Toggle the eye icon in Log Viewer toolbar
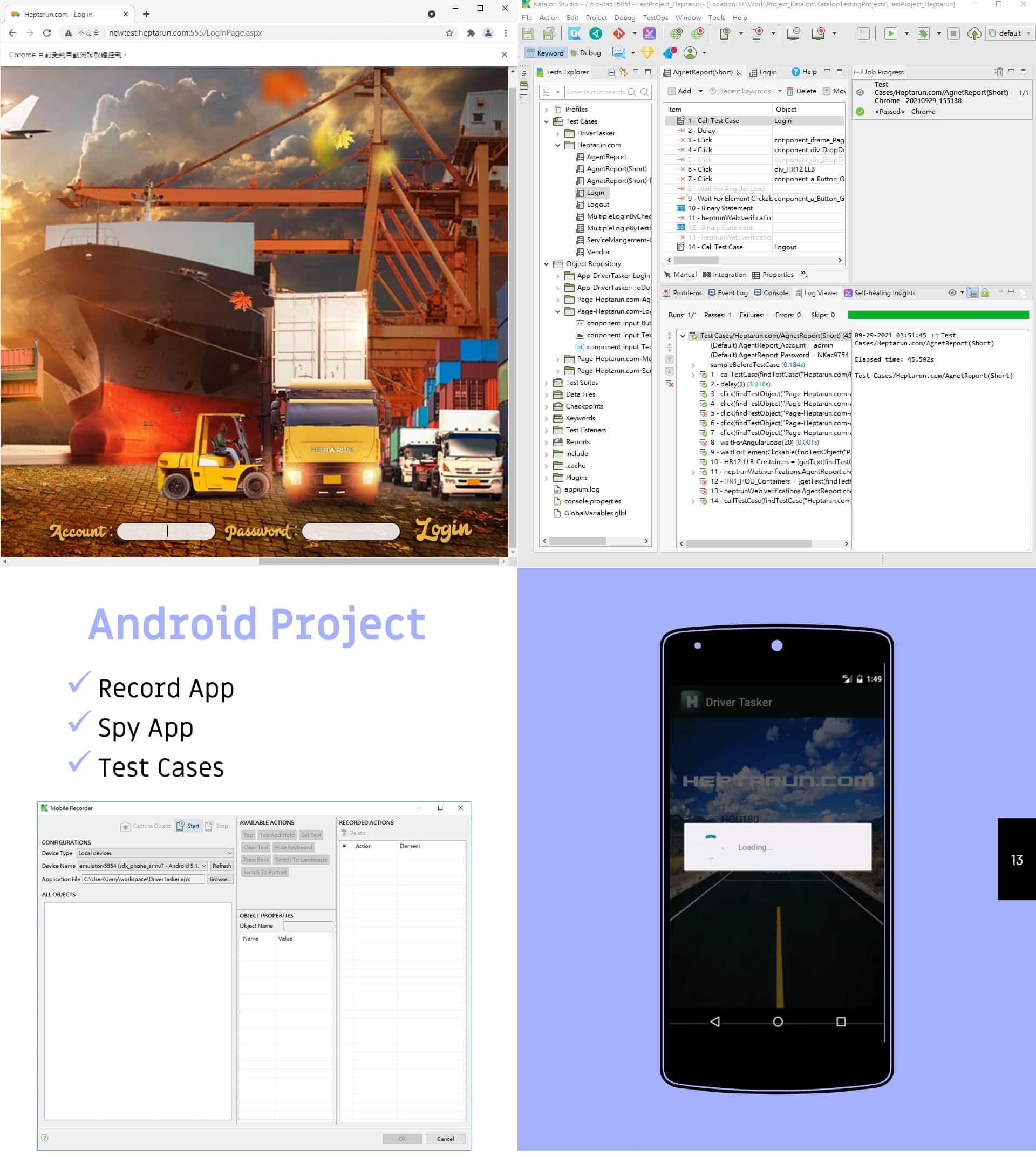 coord(952,292)
